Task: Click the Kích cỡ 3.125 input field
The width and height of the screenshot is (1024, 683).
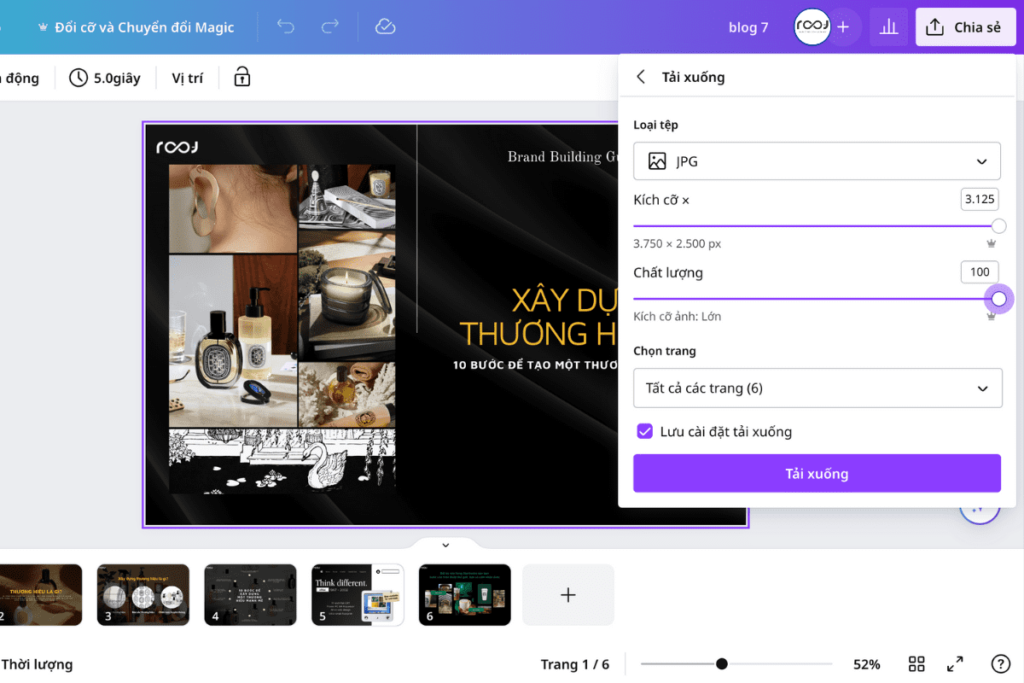Action: 980,199
